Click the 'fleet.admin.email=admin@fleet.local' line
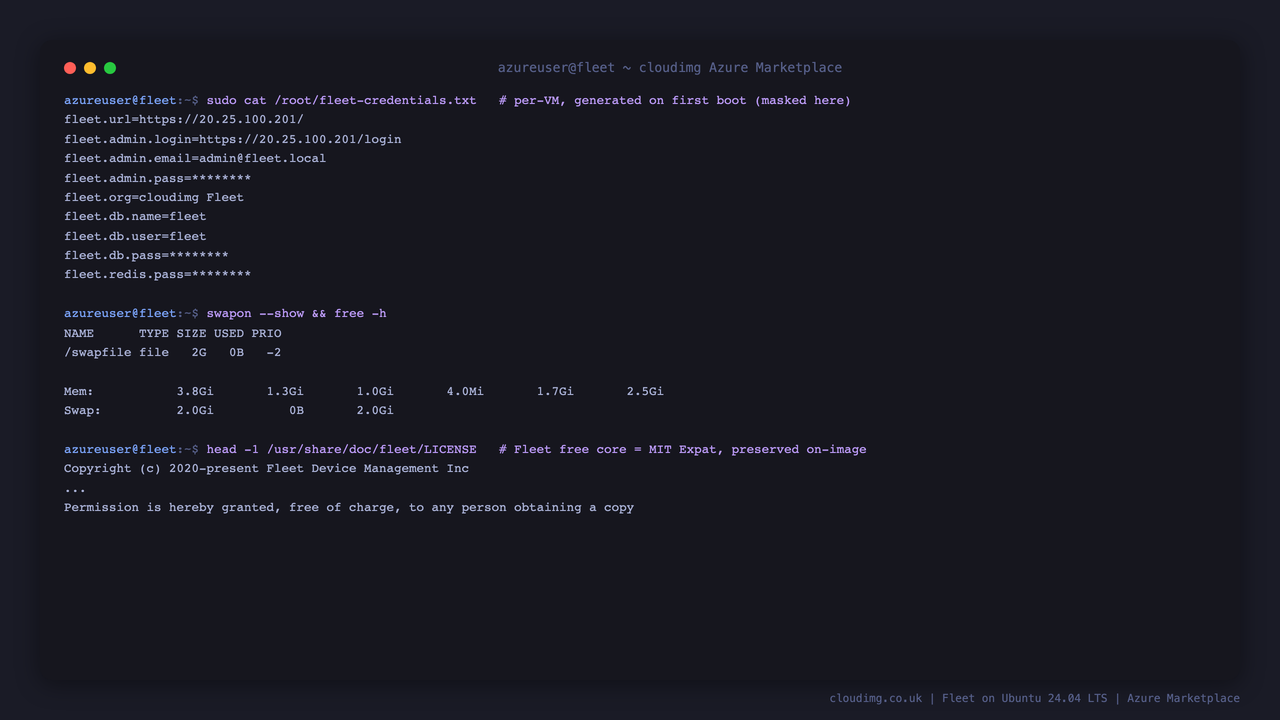Viewport: 1280px width, 720px height. 195,158
